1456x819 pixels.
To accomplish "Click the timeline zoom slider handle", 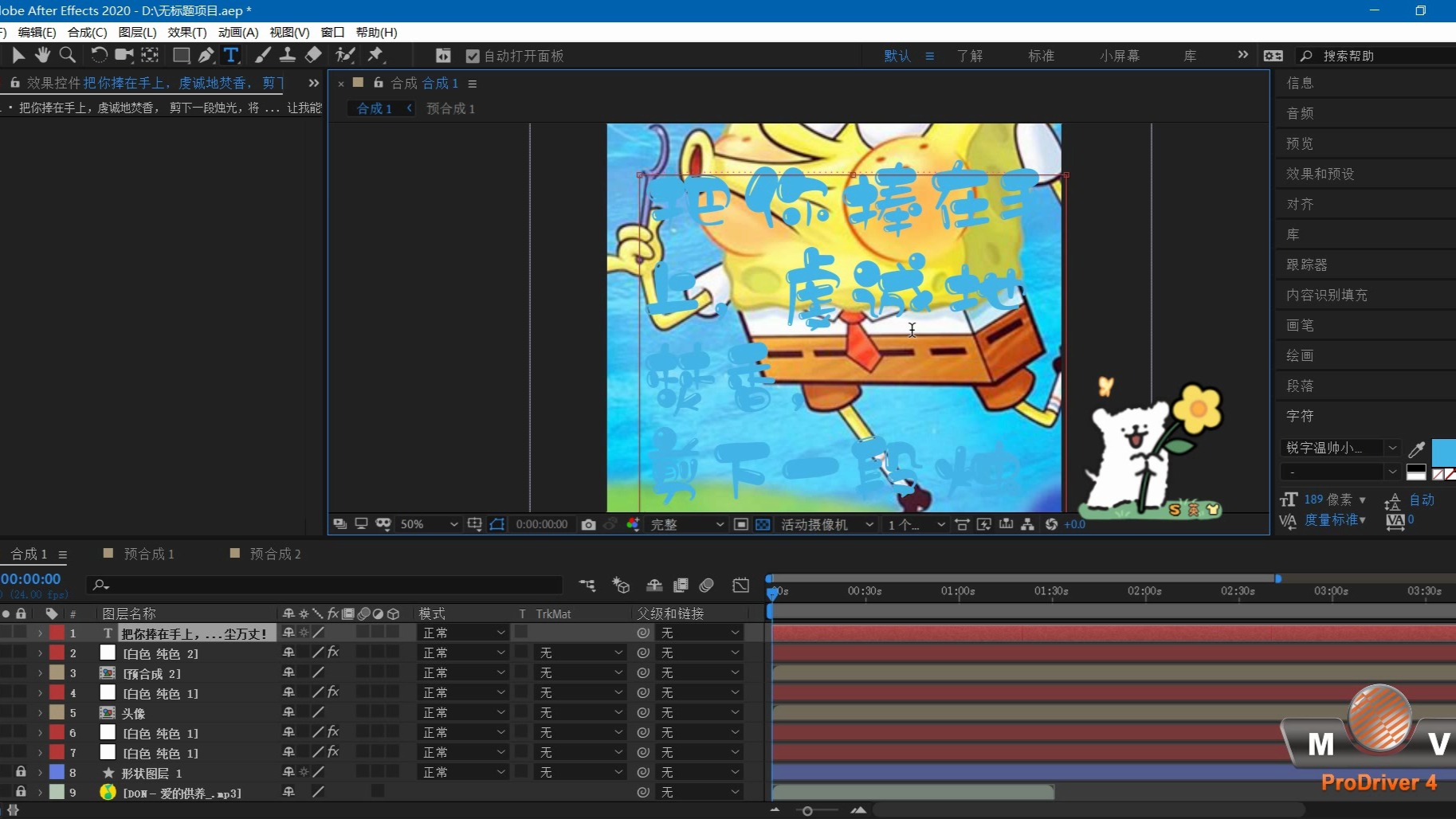I will (807, 810).
